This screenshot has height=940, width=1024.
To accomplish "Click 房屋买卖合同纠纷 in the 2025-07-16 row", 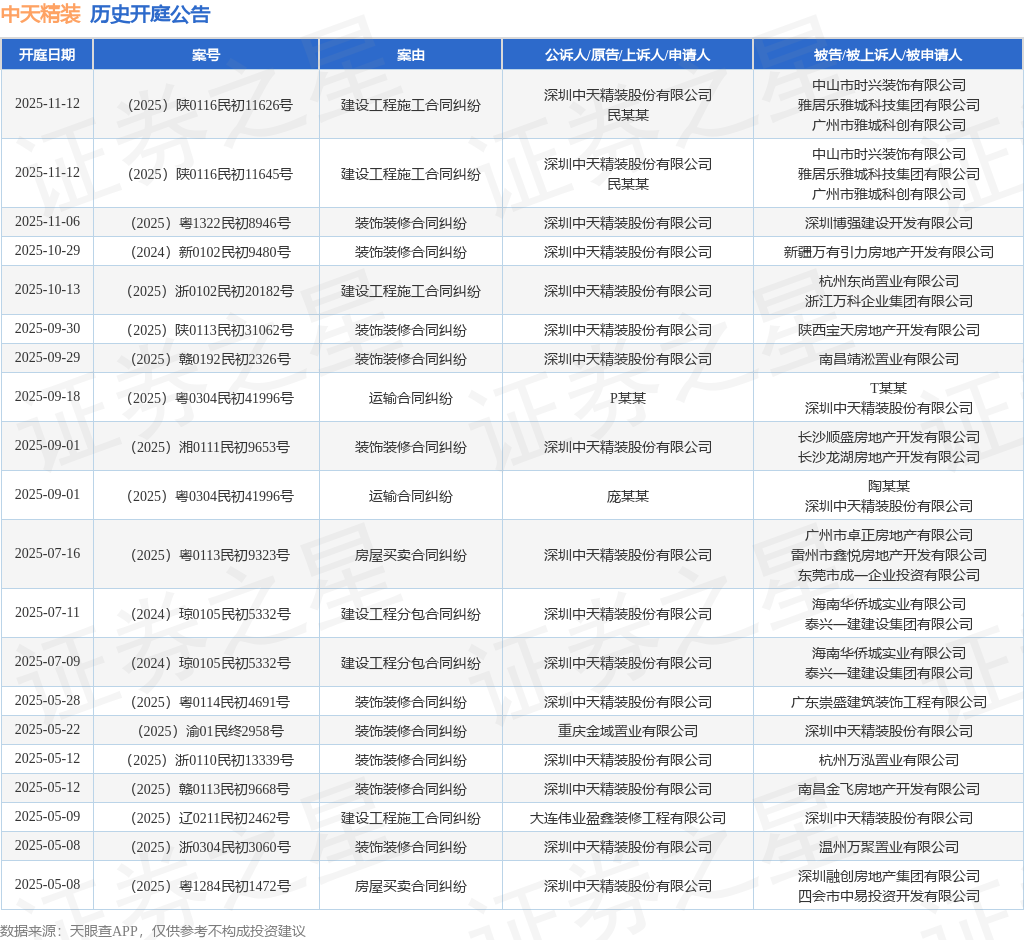I will point(411,555).
